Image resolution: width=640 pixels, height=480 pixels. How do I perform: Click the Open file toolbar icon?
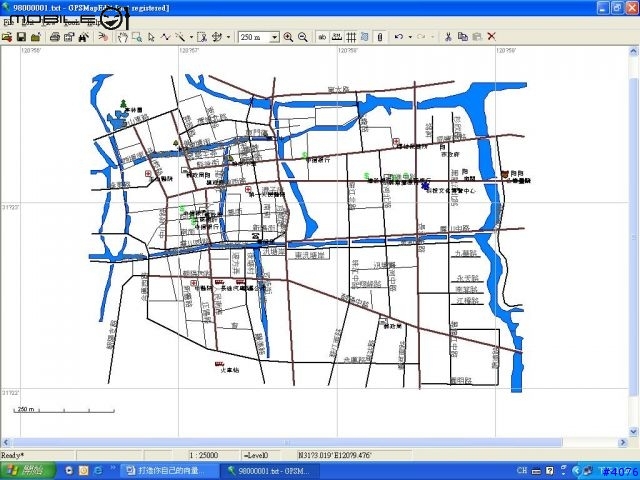pyautogui.click(x=7, y=37)
